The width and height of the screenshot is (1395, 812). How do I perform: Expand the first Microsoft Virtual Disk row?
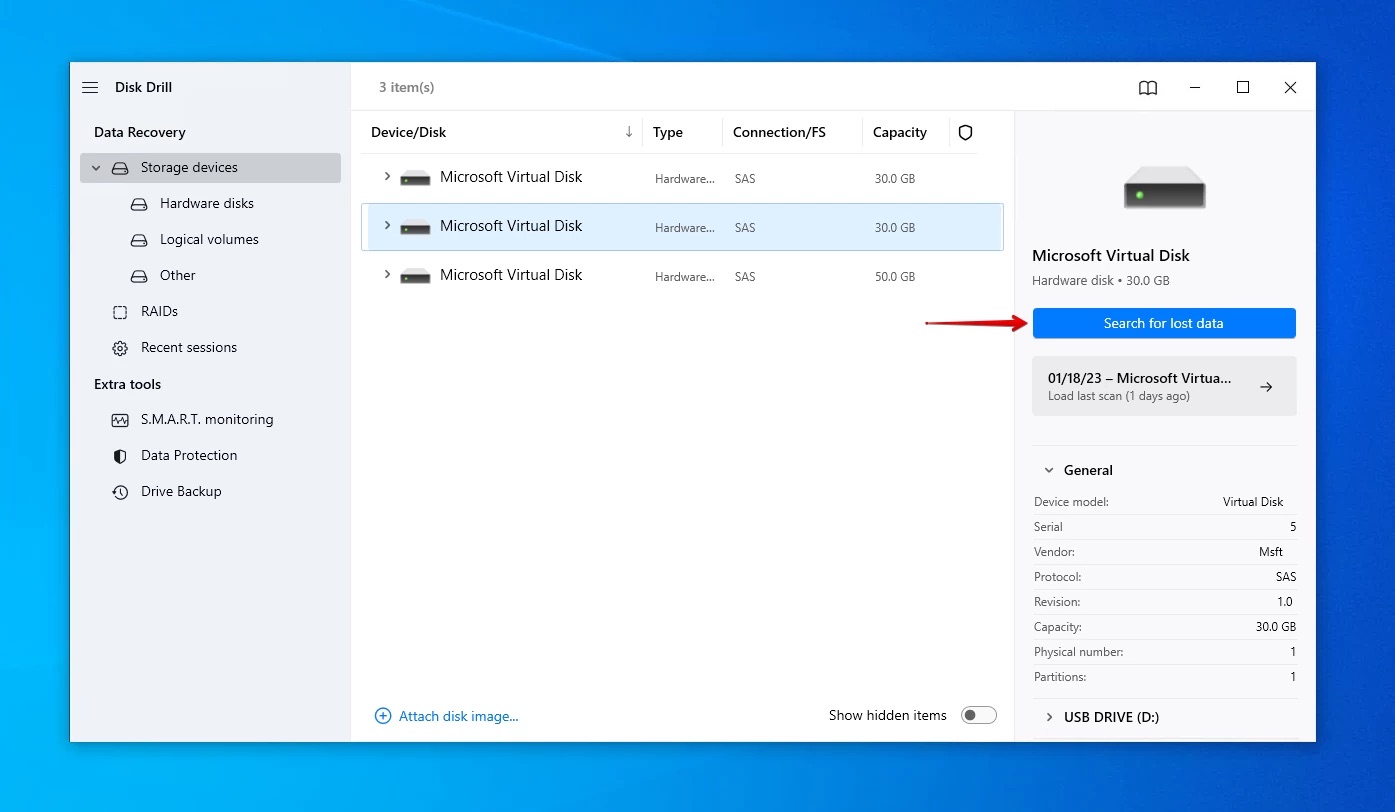pos(387,177)
